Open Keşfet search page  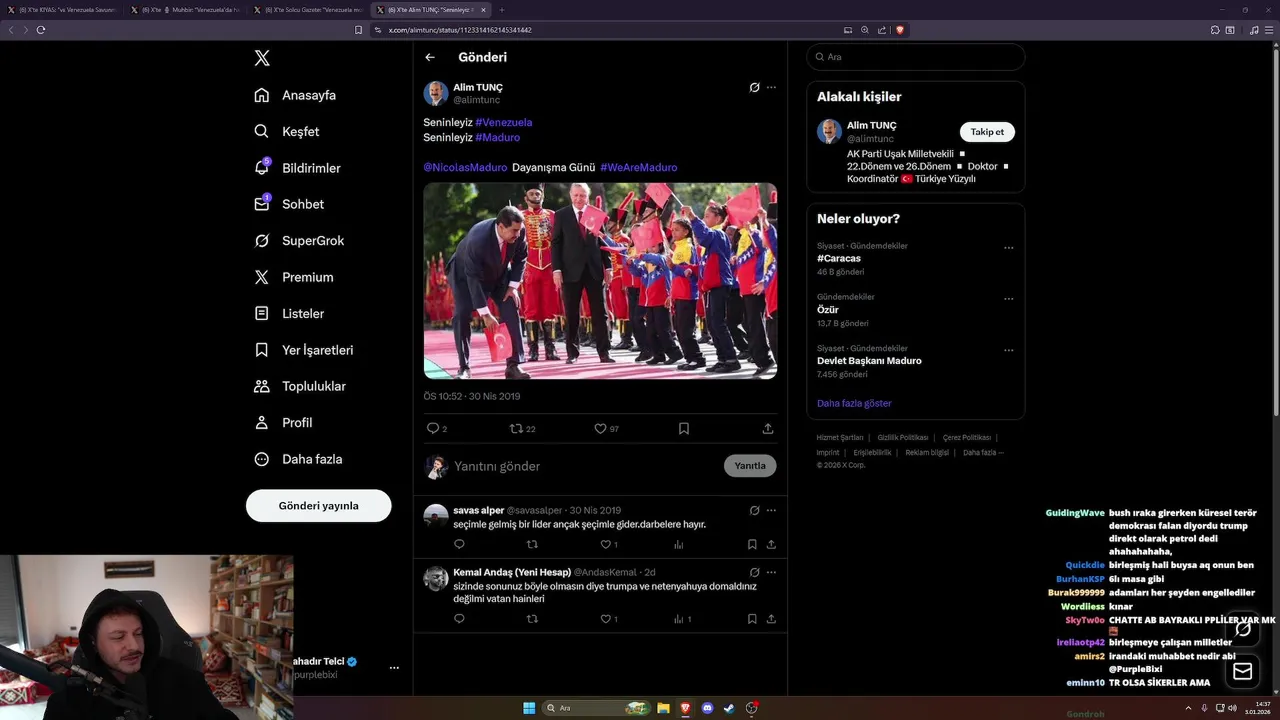[287, 131]
